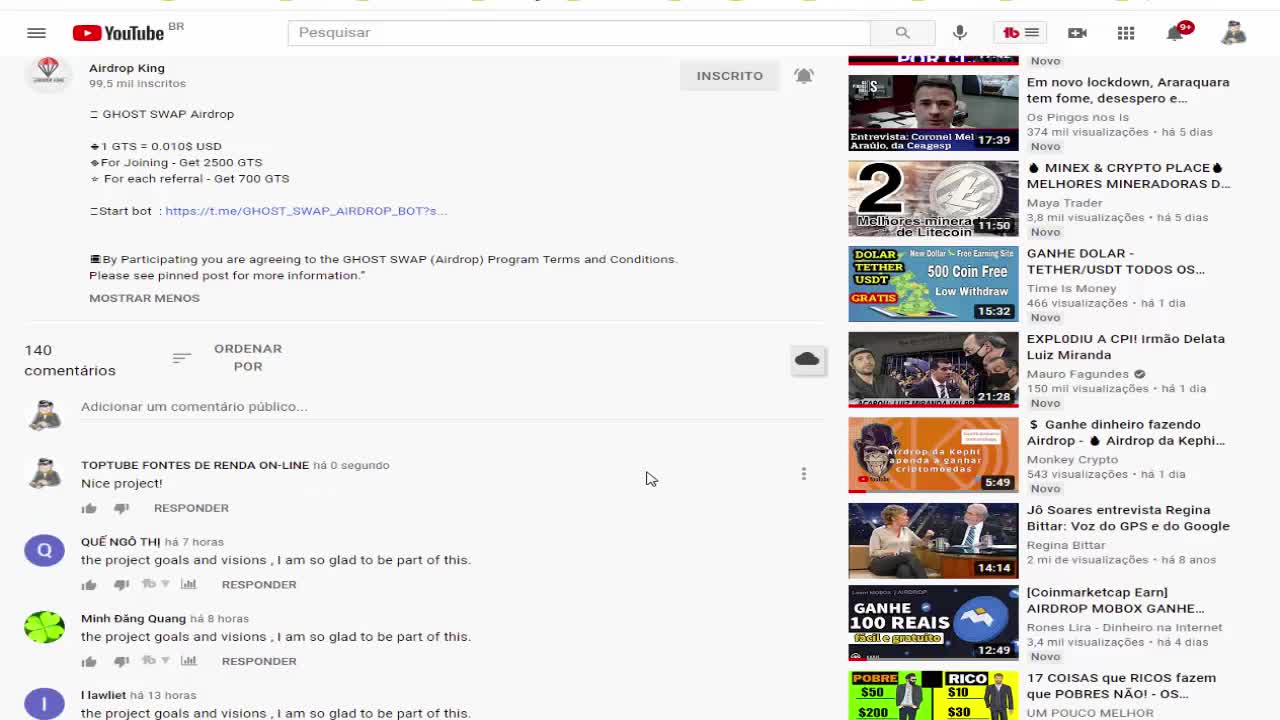Like Minh Đăng Quang's comment
This screenshot has height=720, width=1280.
89,662
